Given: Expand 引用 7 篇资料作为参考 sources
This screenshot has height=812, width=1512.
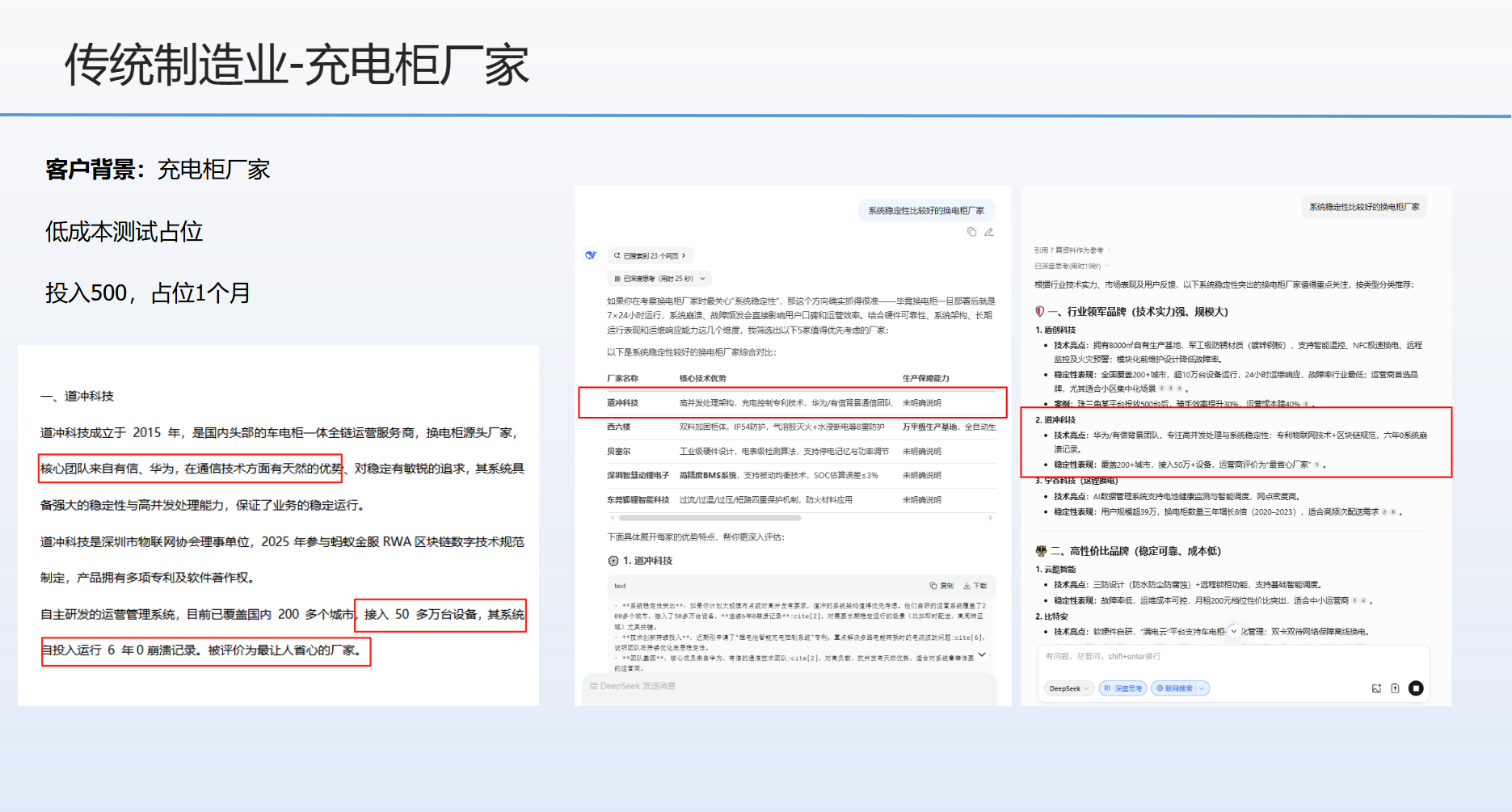Looking at the screenshot, I should point(1072,250).
